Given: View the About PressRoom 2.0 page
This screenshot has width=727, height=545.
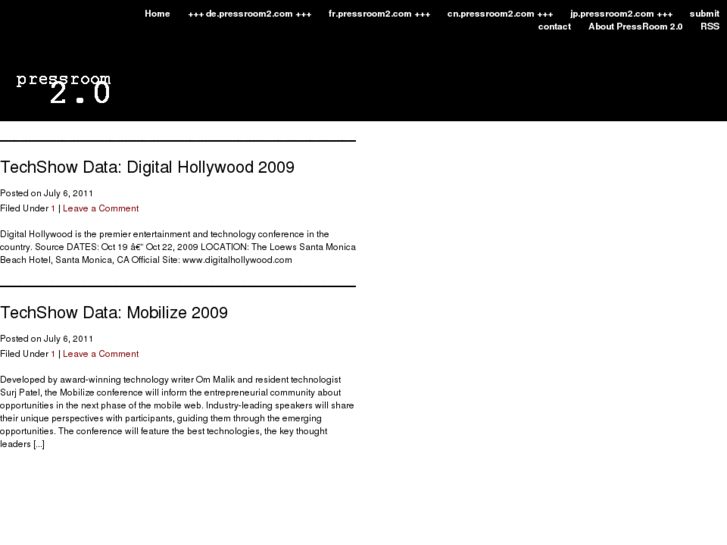Looking at the screenshot, I should pos(635,27).
